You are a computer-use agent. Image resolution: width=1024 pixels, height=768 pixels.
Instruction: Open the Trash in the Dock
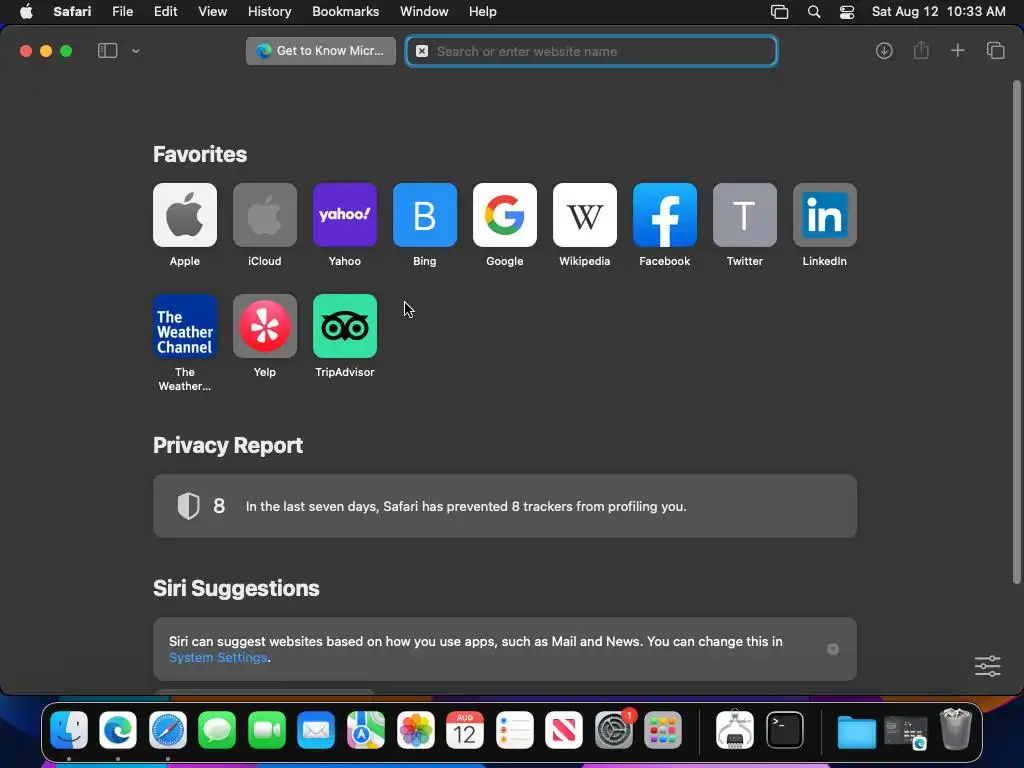(x=955, y=729)
